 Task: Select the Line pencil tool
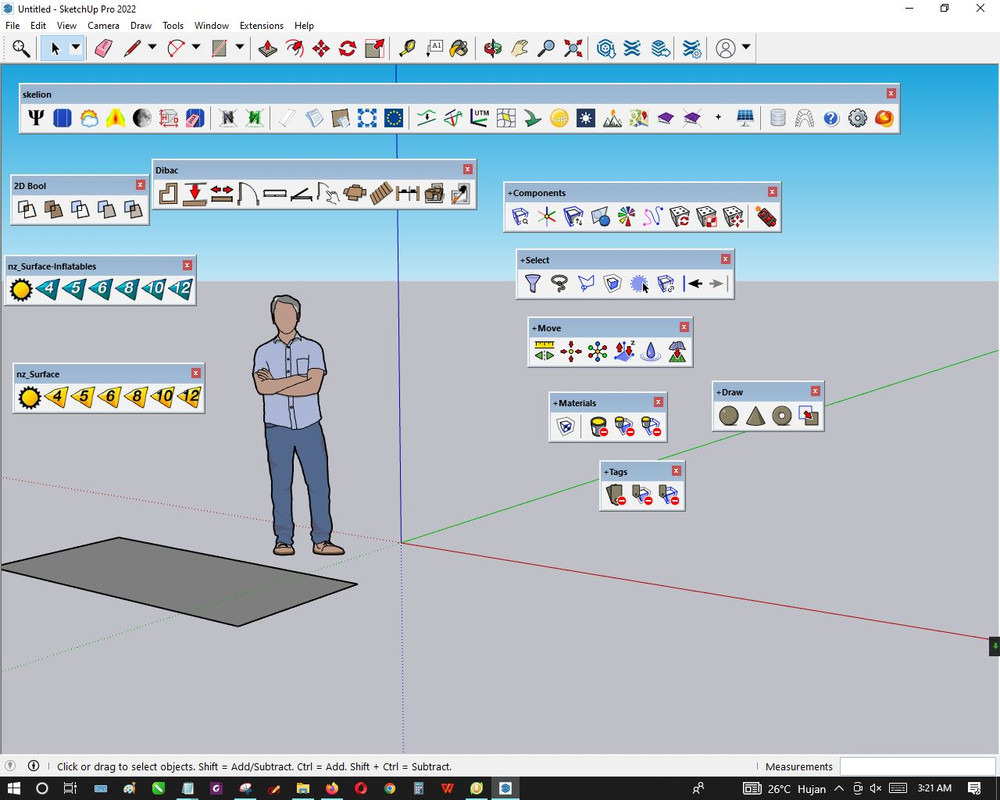tap(133, 48)
